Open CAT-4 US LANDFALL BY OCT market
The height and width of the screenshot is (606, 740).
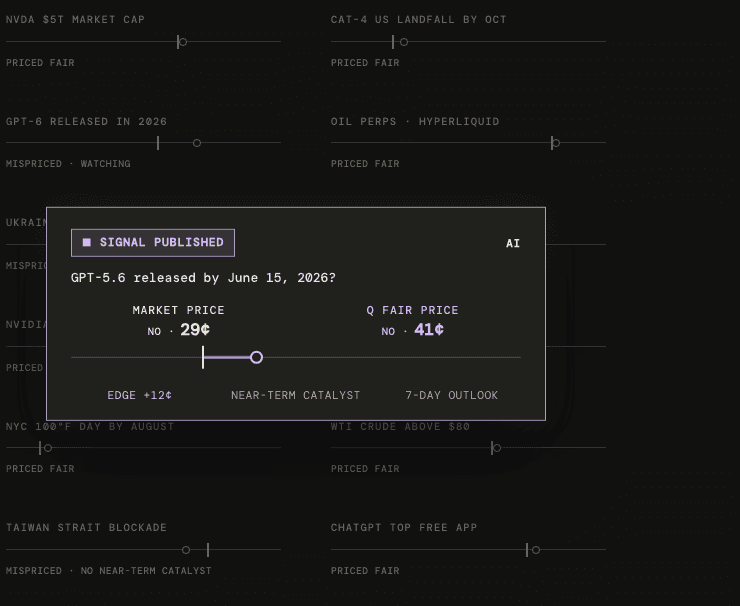click(418, 19)
